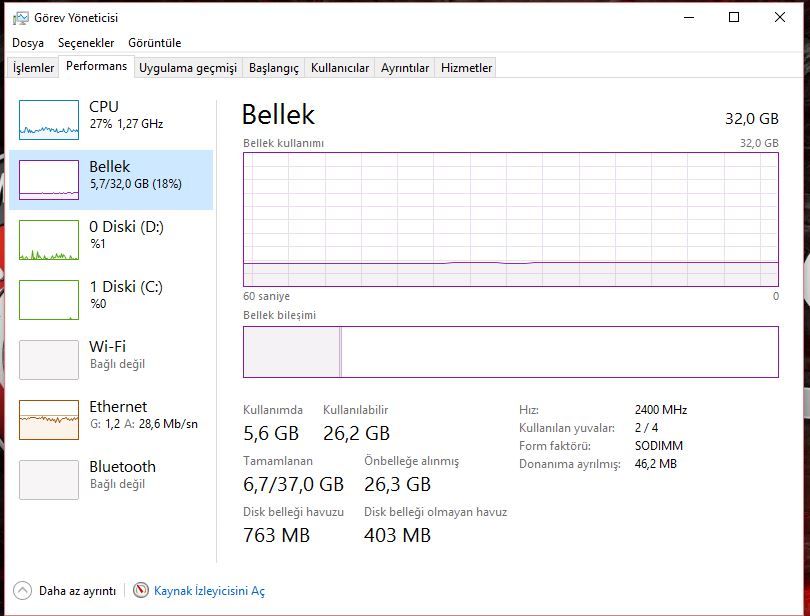This screenshot has height=616, width=810.
Task: Collapse view with Daha az ayrıntı arrow
Action: (x=22, y=591)
